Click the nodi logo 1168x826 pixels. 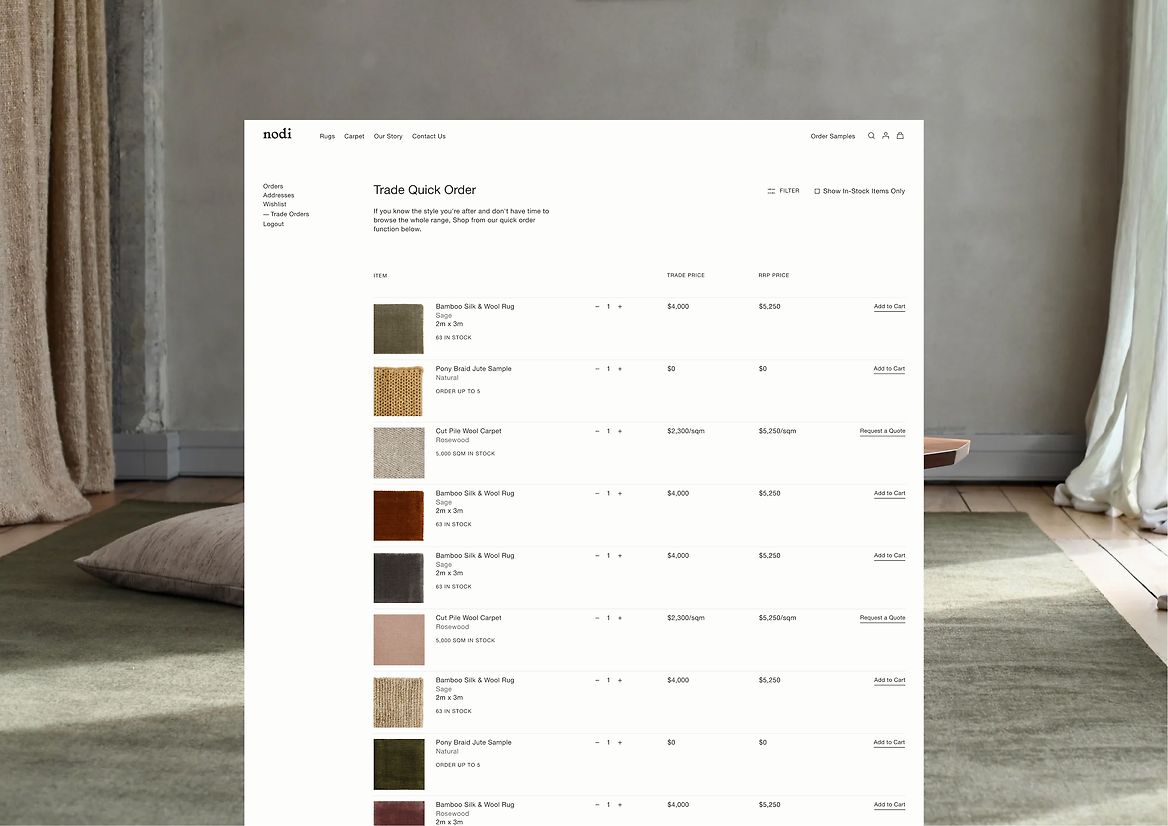tap(277, 134)
